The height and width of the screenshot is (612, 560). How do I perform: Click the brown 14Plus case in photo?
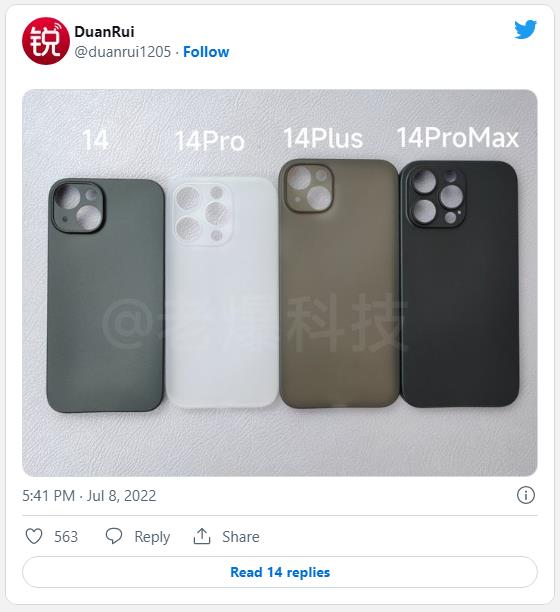[x=339, y=284]
